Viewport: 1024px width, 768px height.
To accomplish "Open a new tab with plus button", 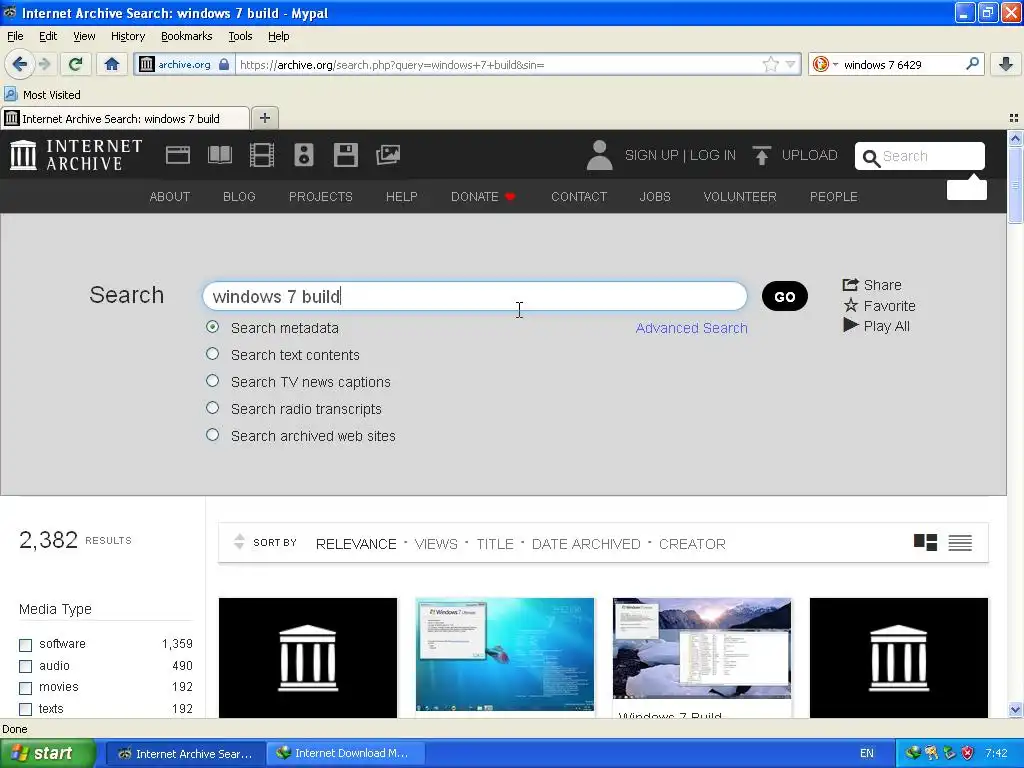I will coord(264,118).
